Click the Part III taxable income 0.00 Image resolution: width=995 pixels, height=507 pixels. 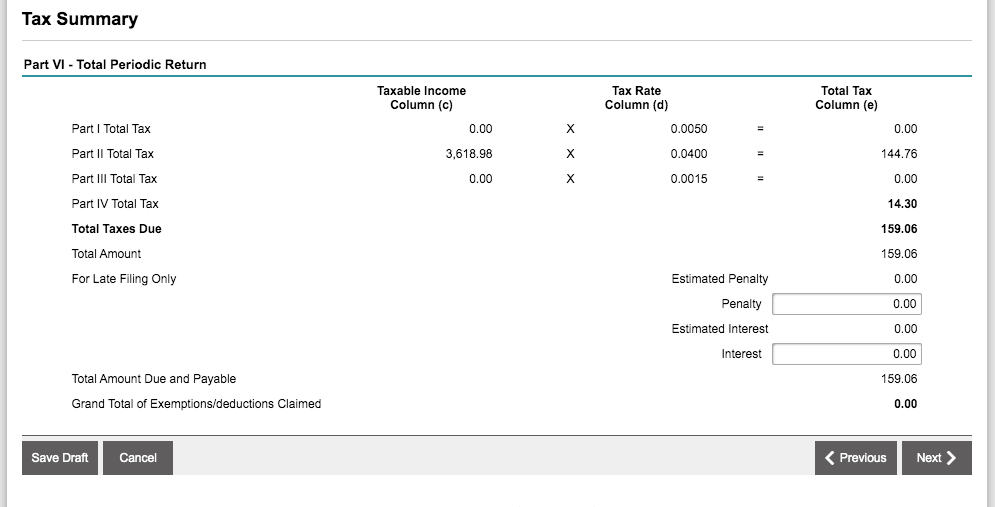pos(480,179)
